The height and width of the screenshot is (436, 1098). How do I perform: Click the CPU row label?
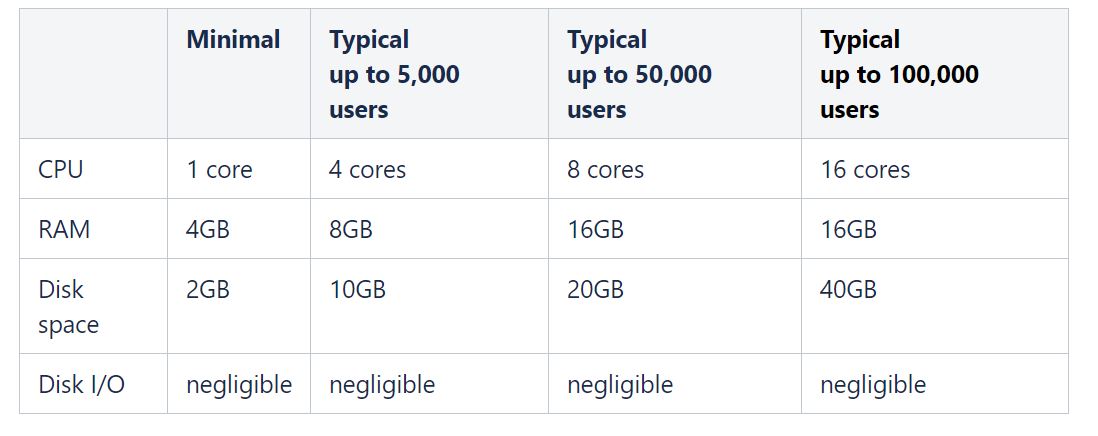[61, 169]
